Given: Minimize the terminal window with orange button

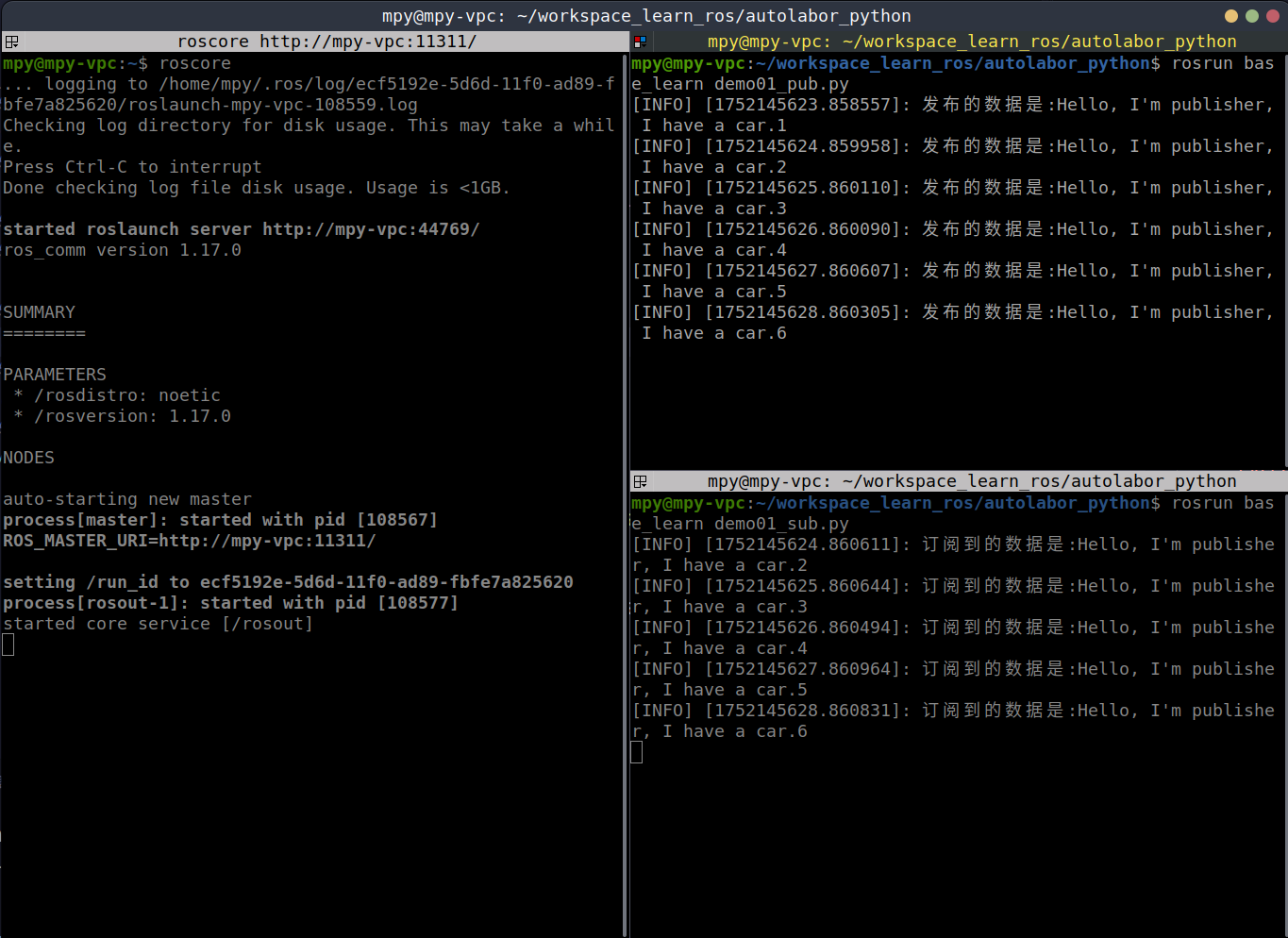Looking at the screenshot, I should point(1230,16).
